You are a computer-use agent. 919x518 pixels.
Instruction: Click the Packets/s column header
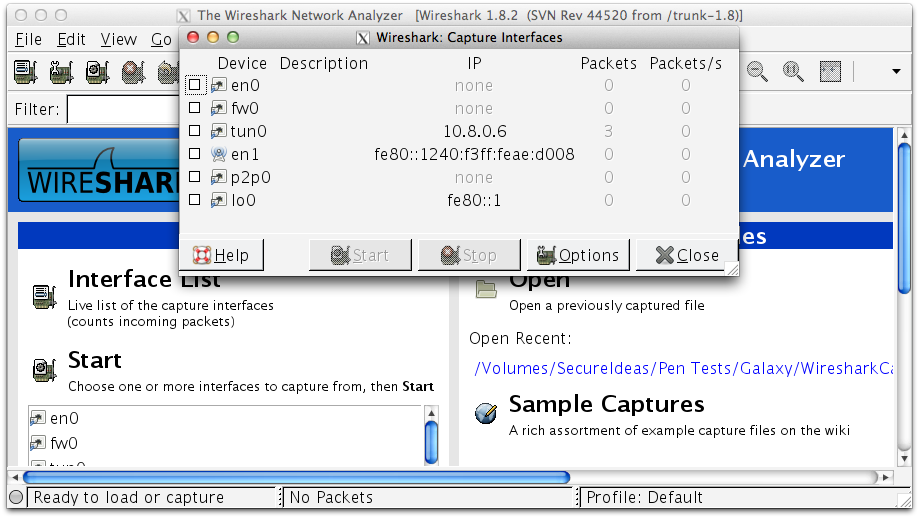pos(685,63)
